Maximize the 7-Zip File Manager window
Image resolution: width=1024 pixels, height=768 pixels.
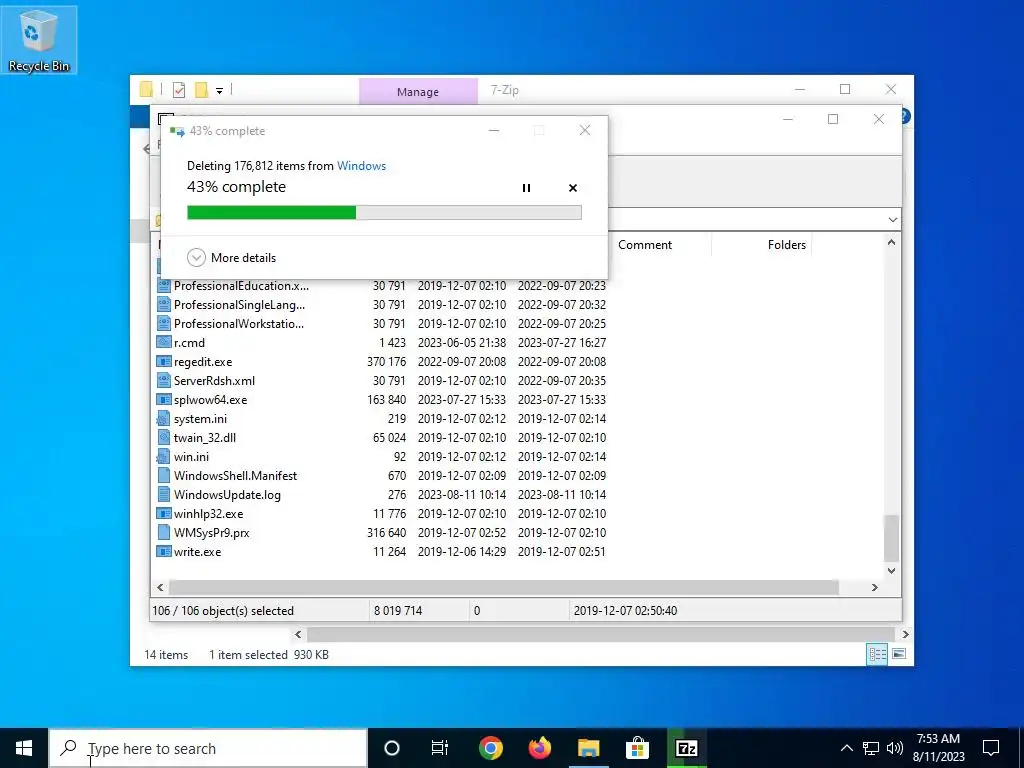(x=833, y=119)
